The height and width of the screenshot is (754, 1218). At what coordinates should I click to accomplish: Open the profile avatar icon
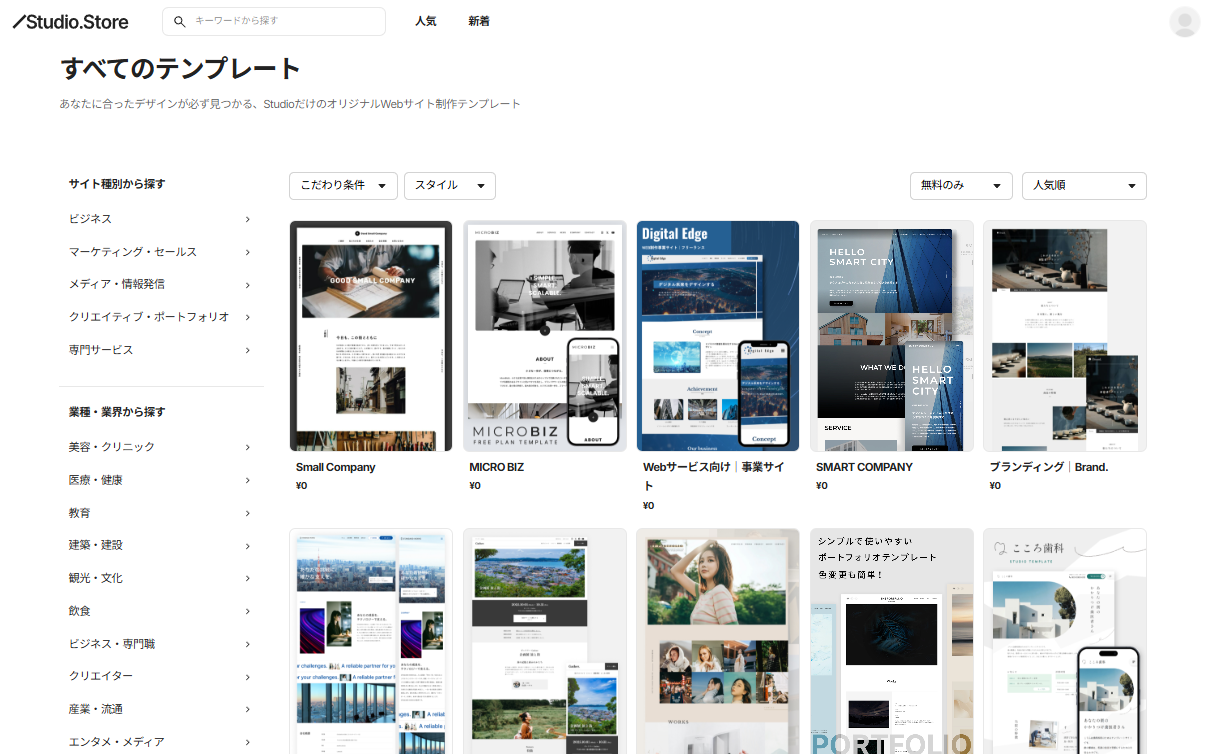pos(1184,21)
